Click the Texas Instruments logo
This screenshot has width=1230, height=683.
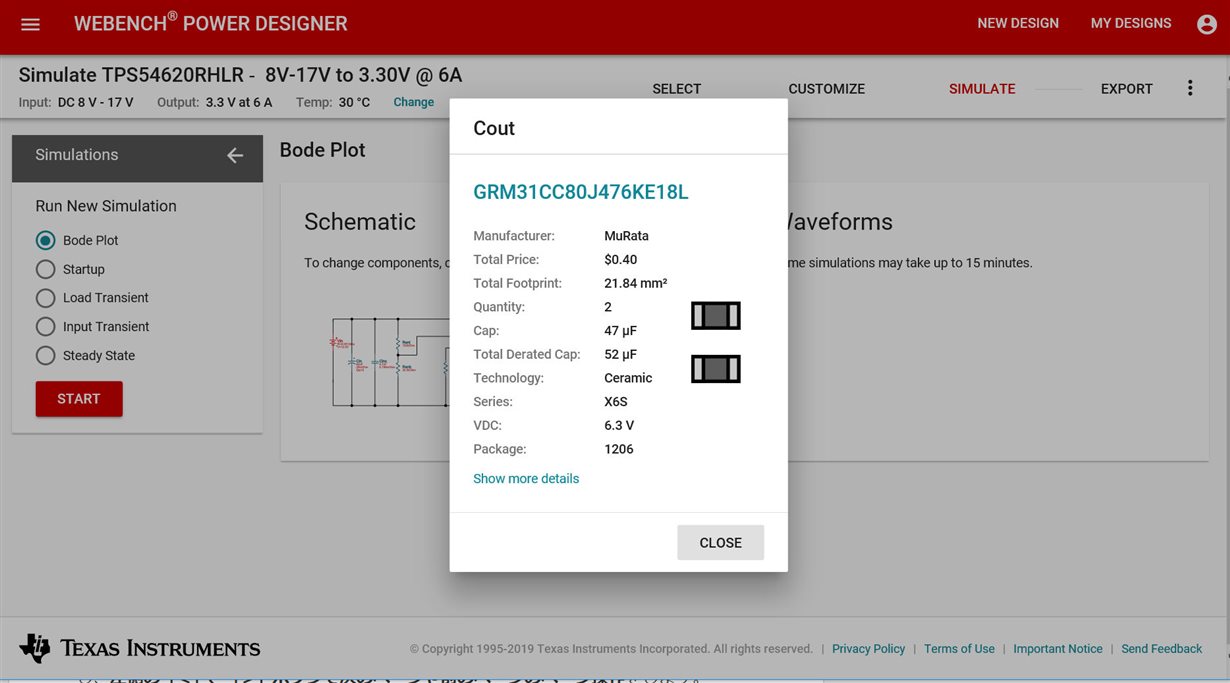[140, 648]
